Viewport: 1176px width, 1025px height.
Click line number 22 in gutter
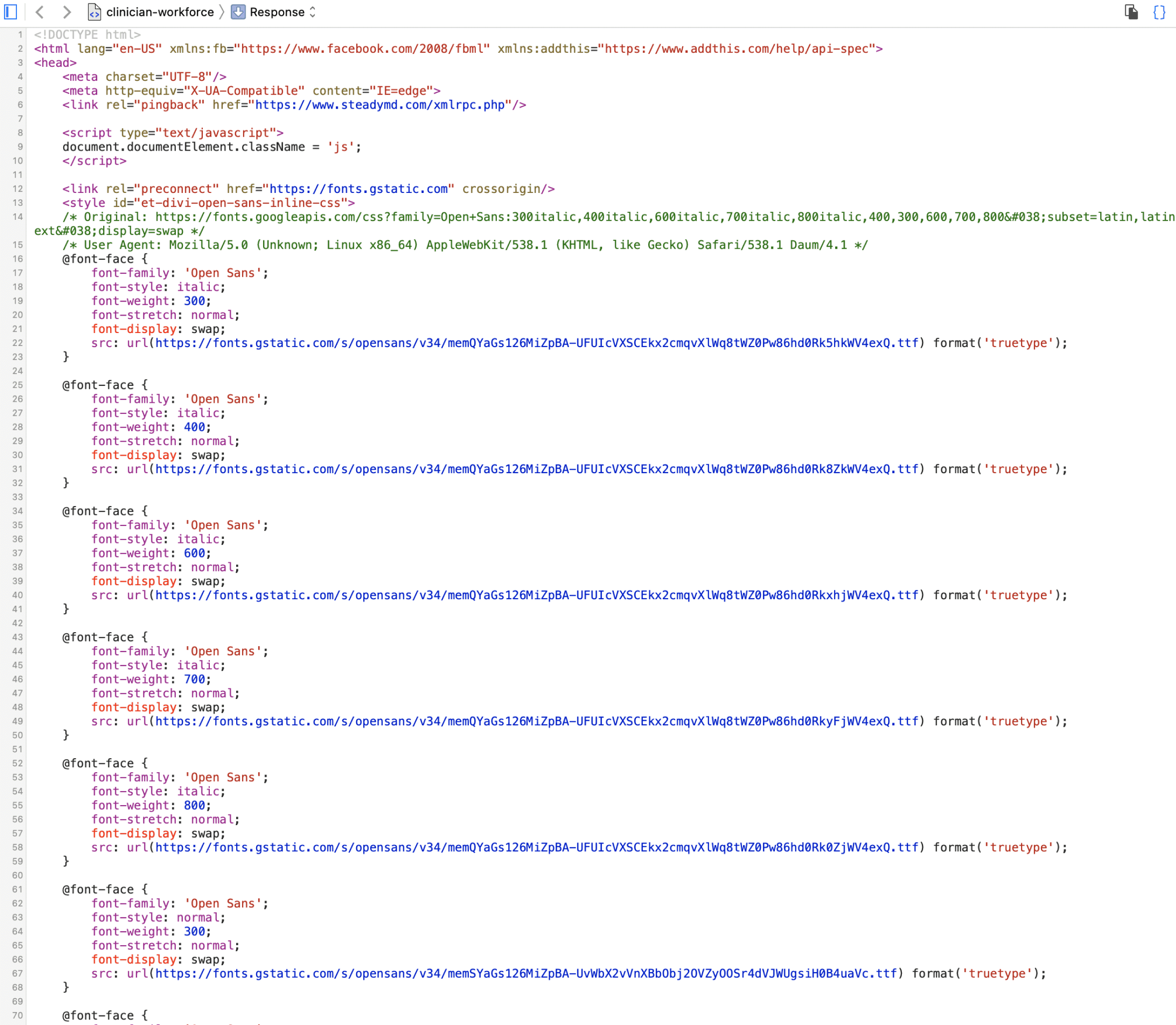coord(18,343)
